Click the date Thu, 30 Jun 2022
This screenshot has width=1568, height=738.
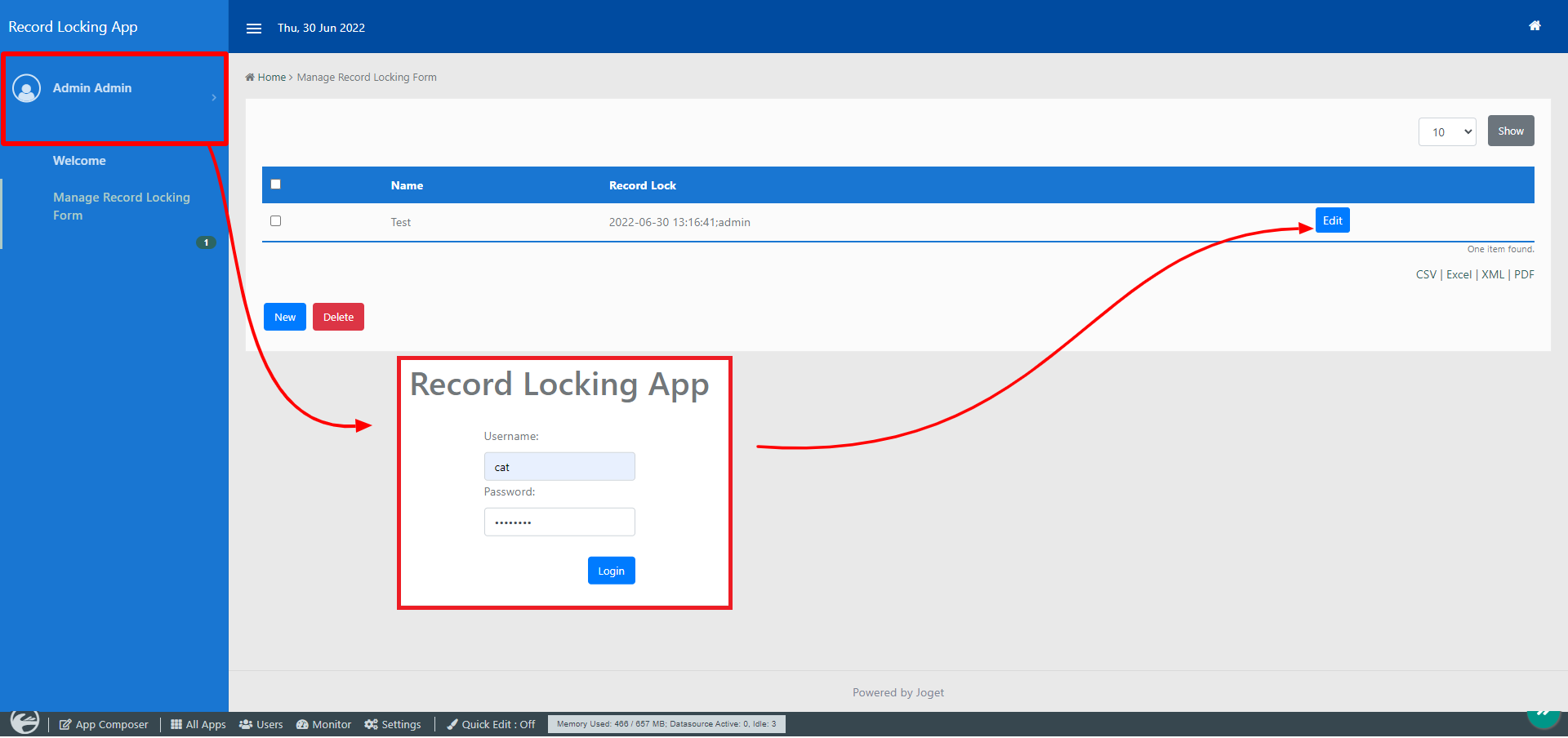pos(321,28)
